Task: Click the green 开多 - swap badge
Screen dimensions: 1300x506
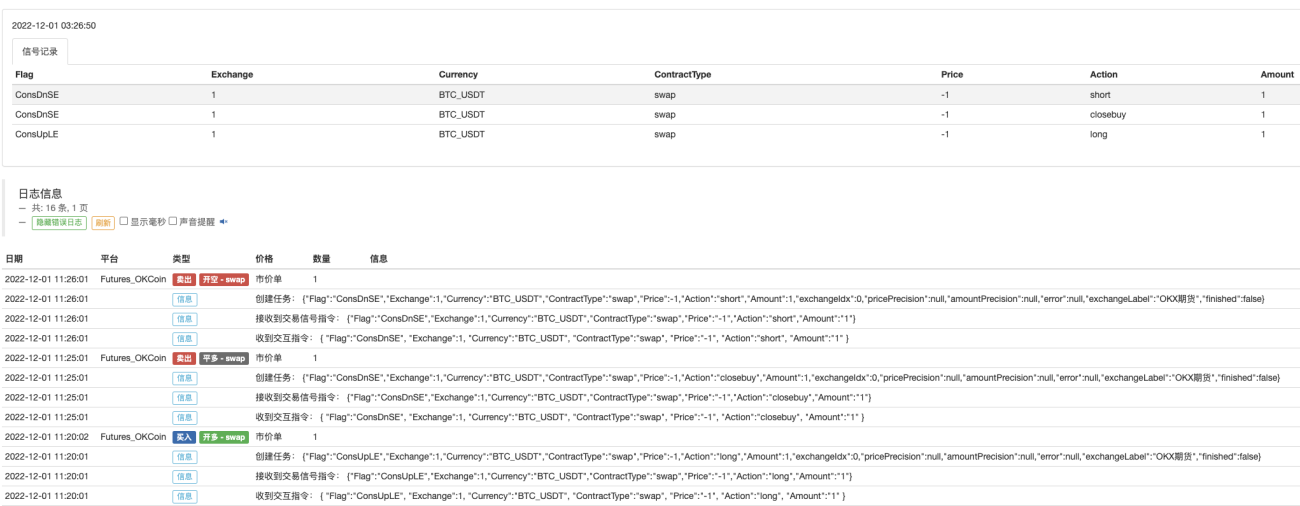Action: click(223, 437)
